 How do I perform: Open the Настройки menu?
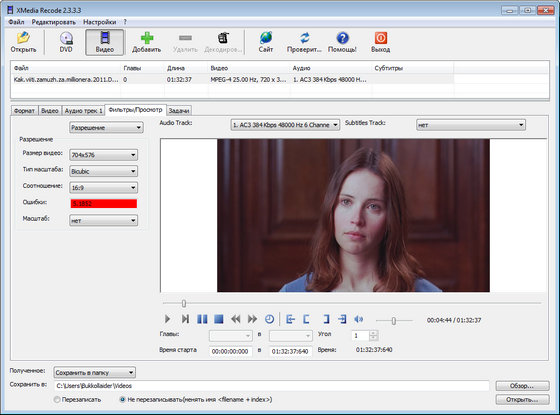pyautogui.click(x=100, y=22)
